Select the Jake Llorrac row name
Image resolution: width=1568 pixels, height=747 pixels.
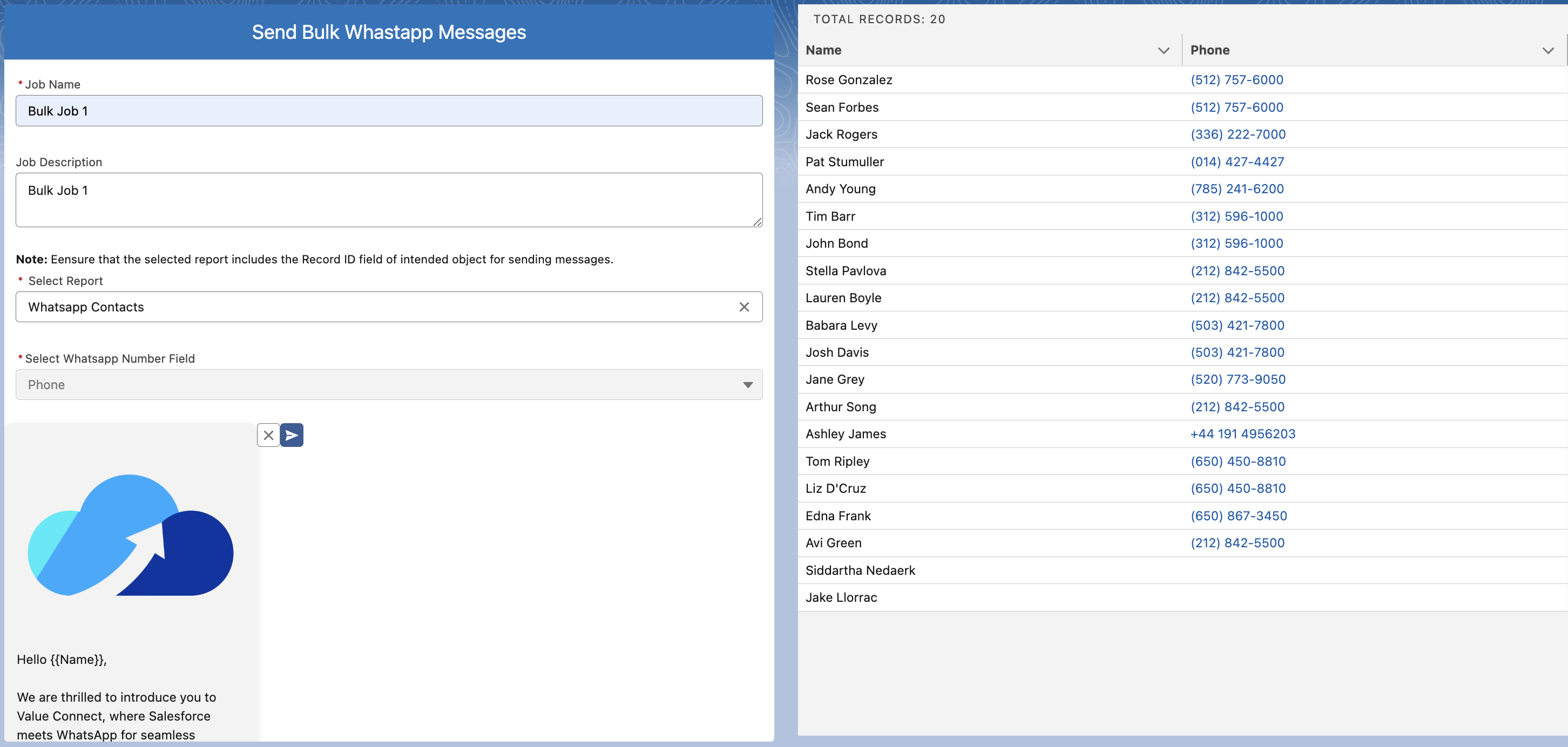(841, 597)
